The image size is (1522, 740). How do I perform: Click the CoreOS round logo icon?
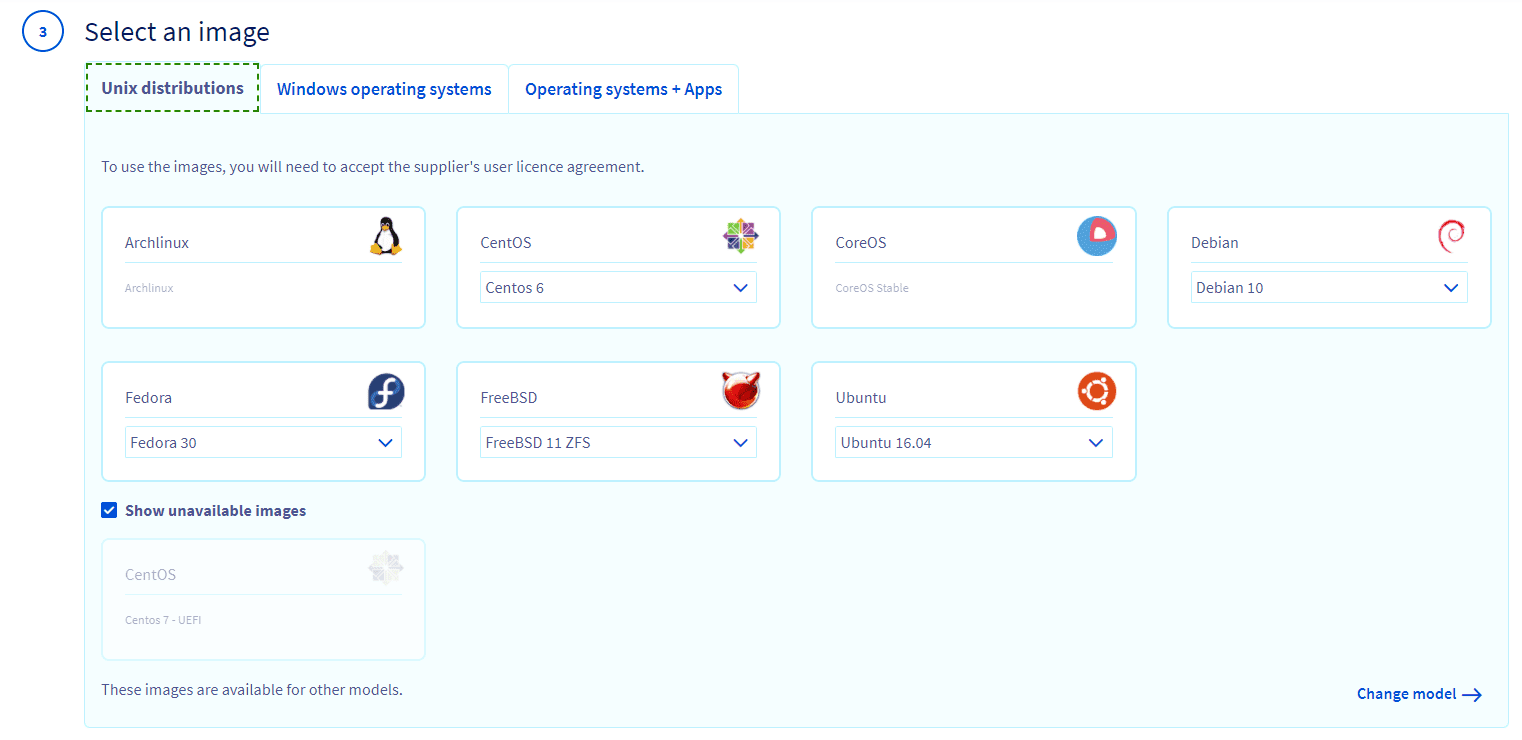click(x=1096, y=236)
